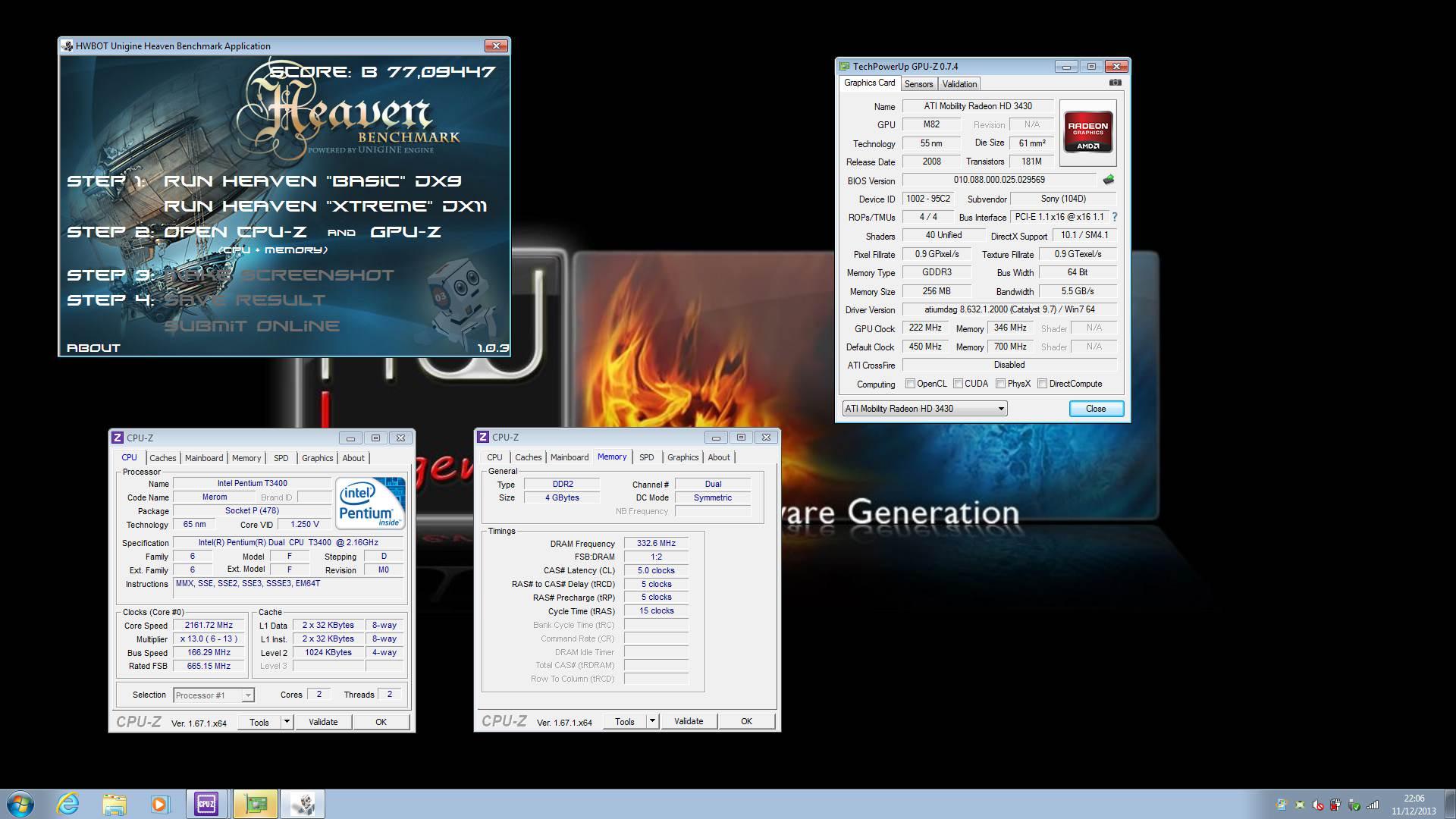Viewport: 1456px width, 819px height.
Task: Click Run Heaven "Basic" DX9
Action: [312, 181]
